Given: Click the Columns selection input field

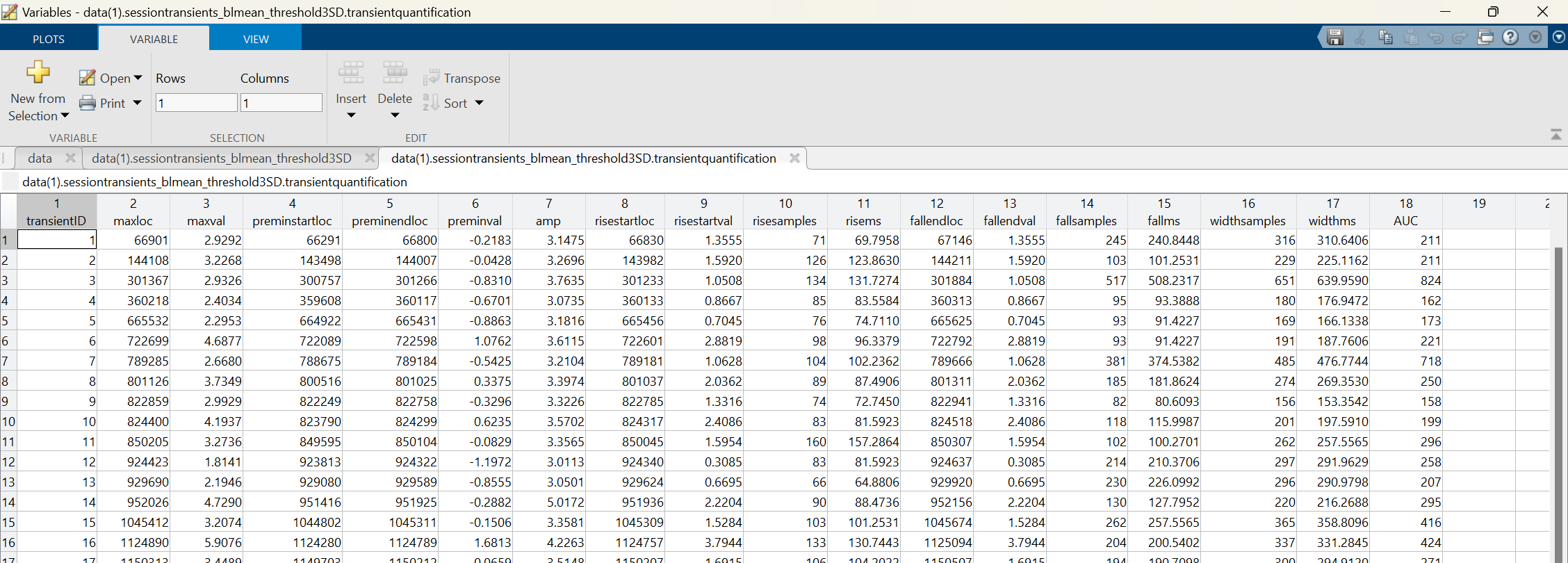Looking at the screenshot, I should coord(281,103).
